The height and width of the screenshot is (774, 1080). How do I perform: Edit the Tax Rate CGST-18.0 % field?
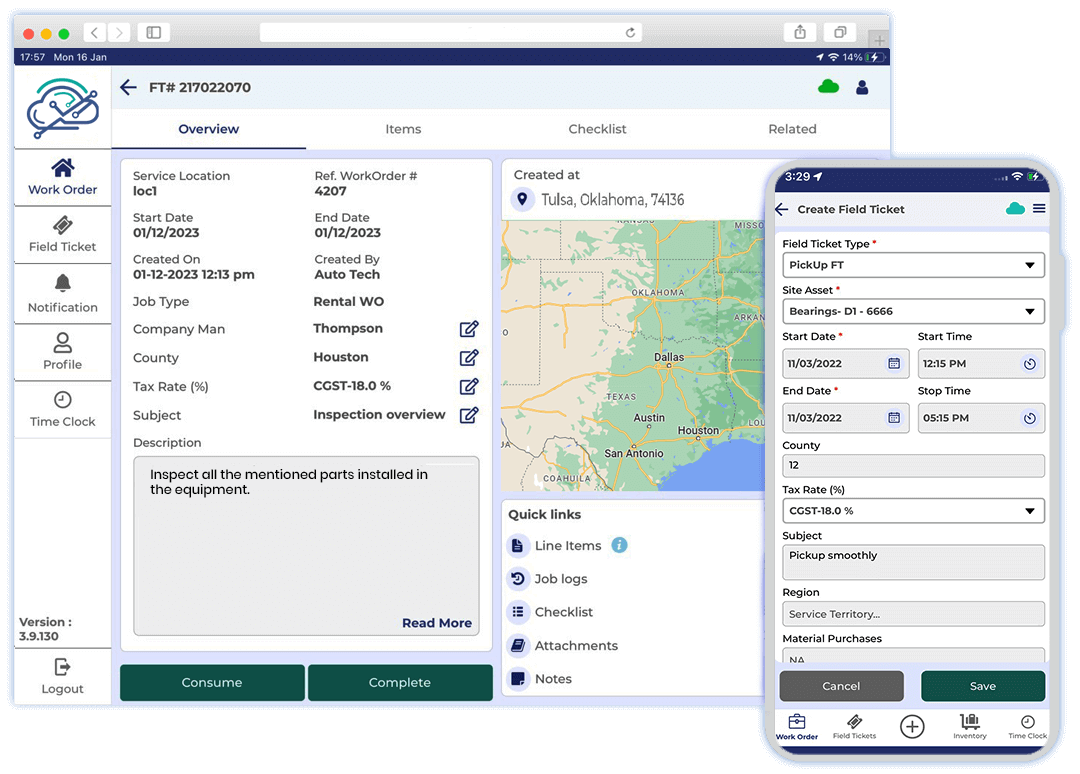469,387
